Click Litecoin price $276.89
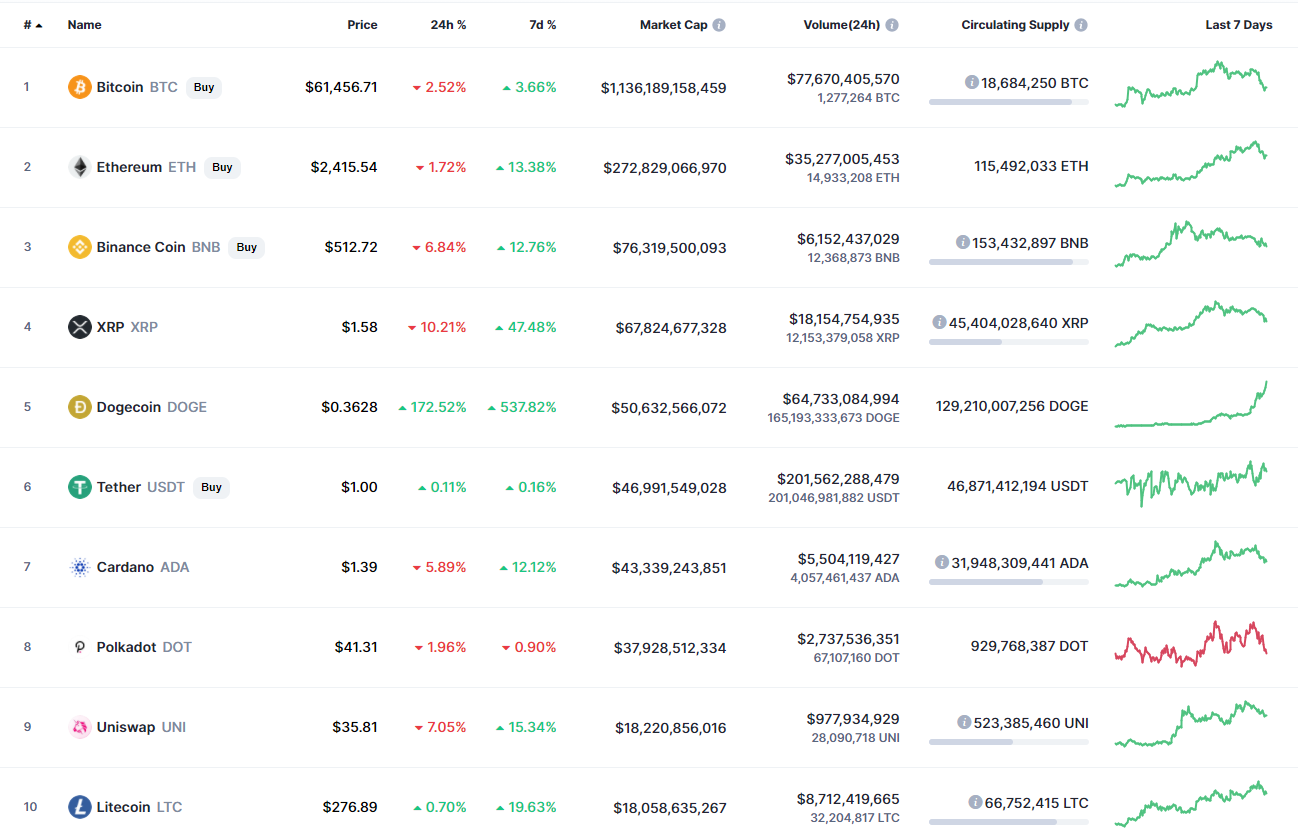This screenshot has height=830, width=1298. 350,807
